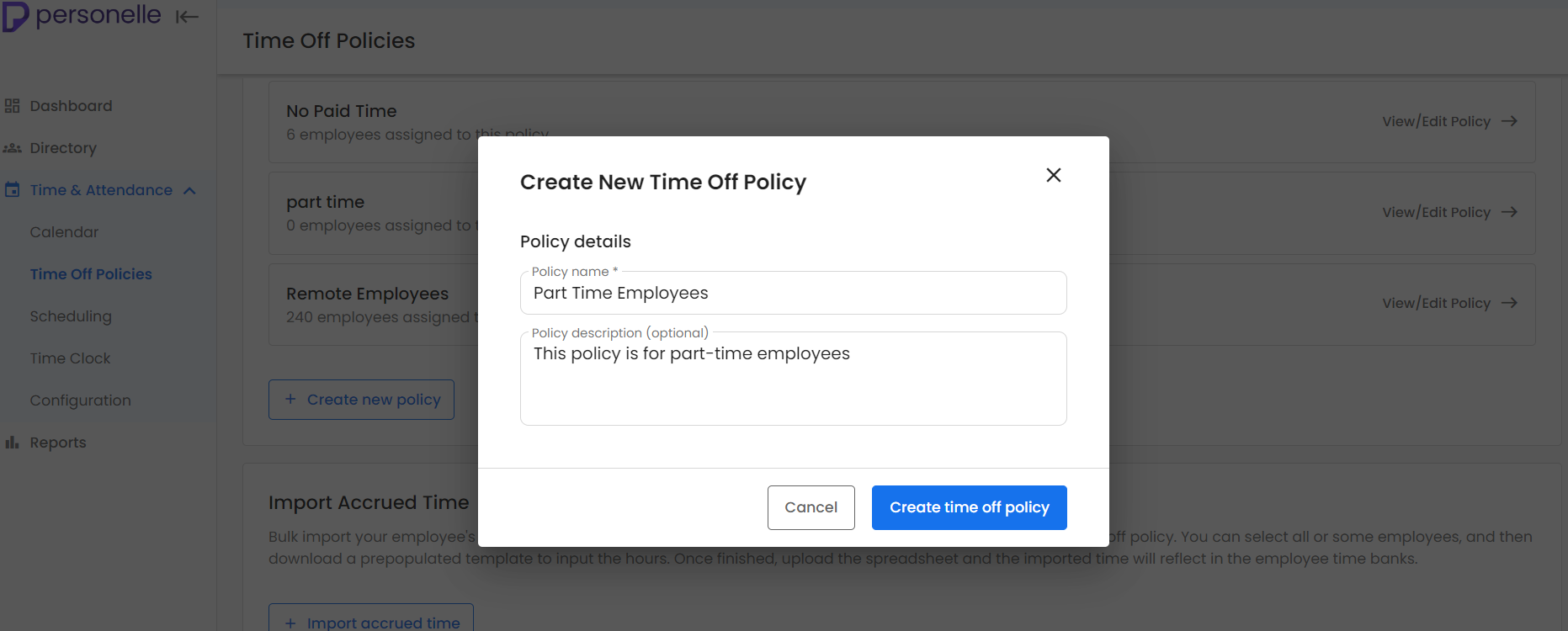The image size is (1568, 631).
Task: Click the plus icon on Create new policy
Action: pyautogui.click(x=290, y=399)
